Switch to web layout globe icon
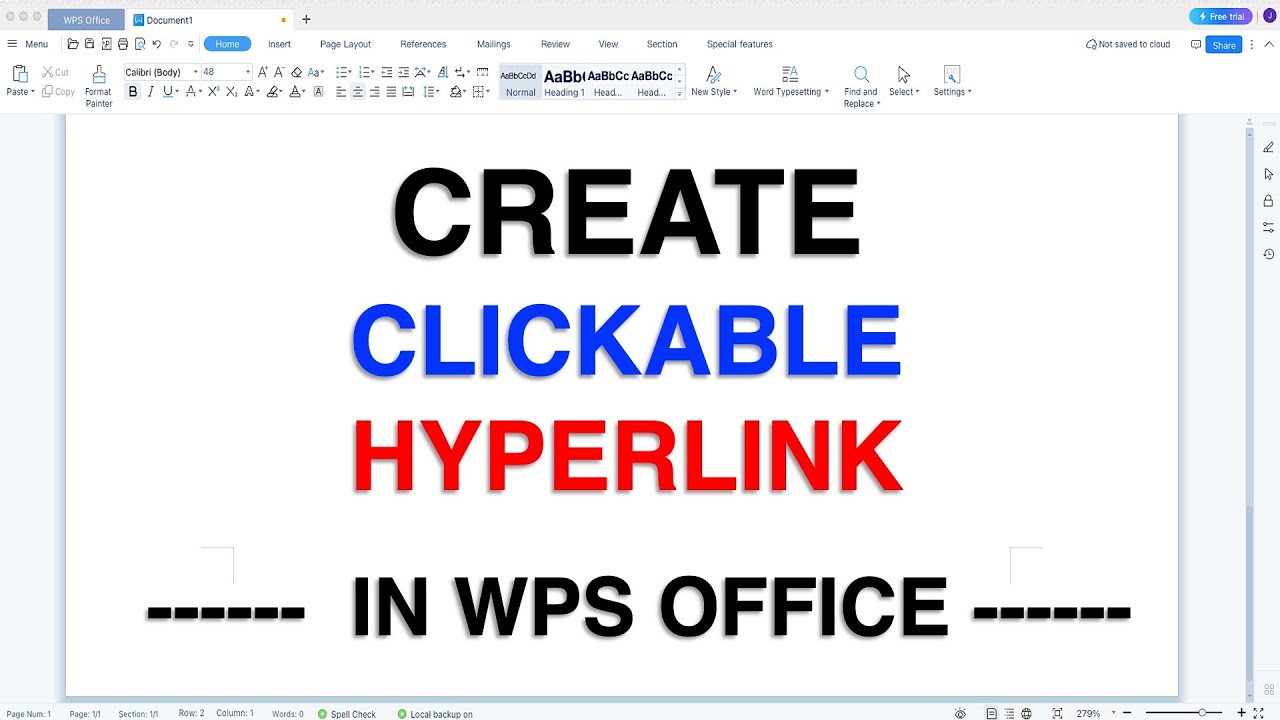Viewport: 1280px width, 720px height. pos(1026,713)
